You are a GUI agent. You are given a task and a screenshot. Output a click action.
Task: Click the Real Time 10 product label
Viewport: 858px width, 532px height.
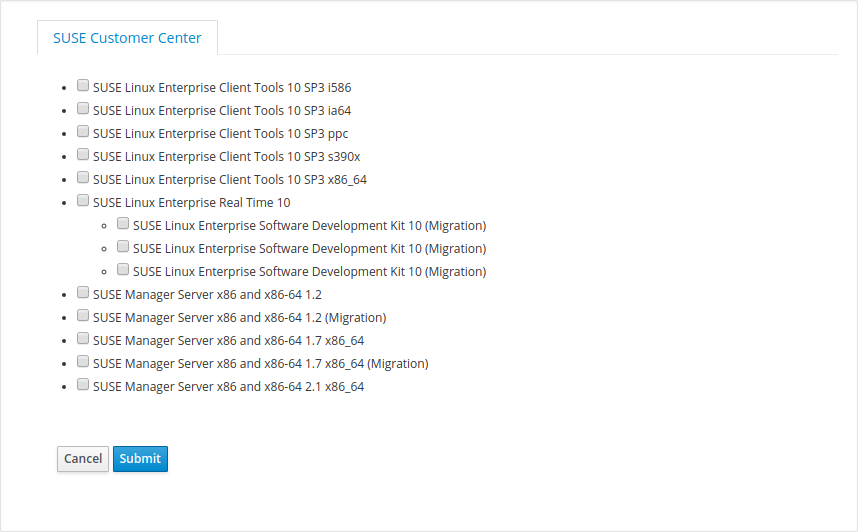tap(192, 203)
